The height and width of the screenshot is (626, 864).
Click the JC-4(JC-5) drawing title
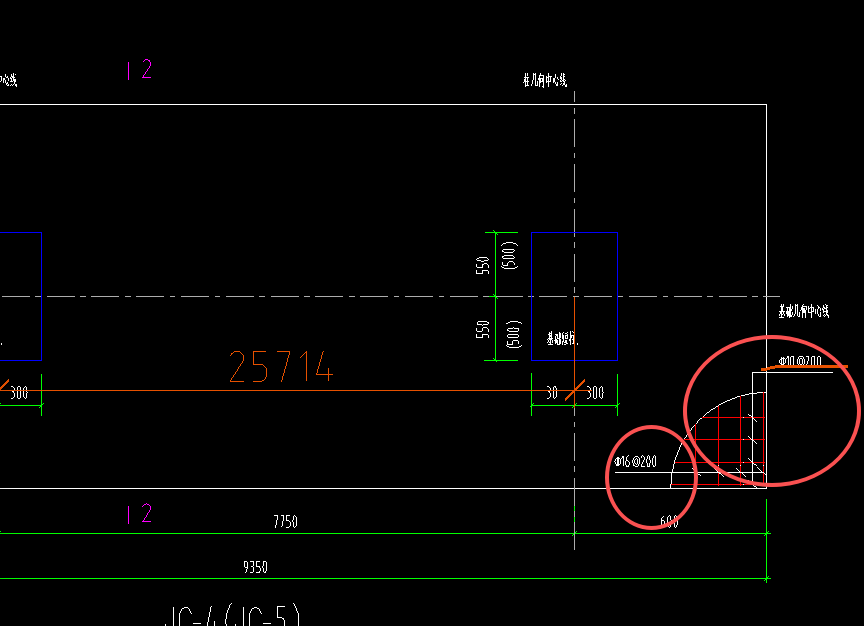(233, 615)
